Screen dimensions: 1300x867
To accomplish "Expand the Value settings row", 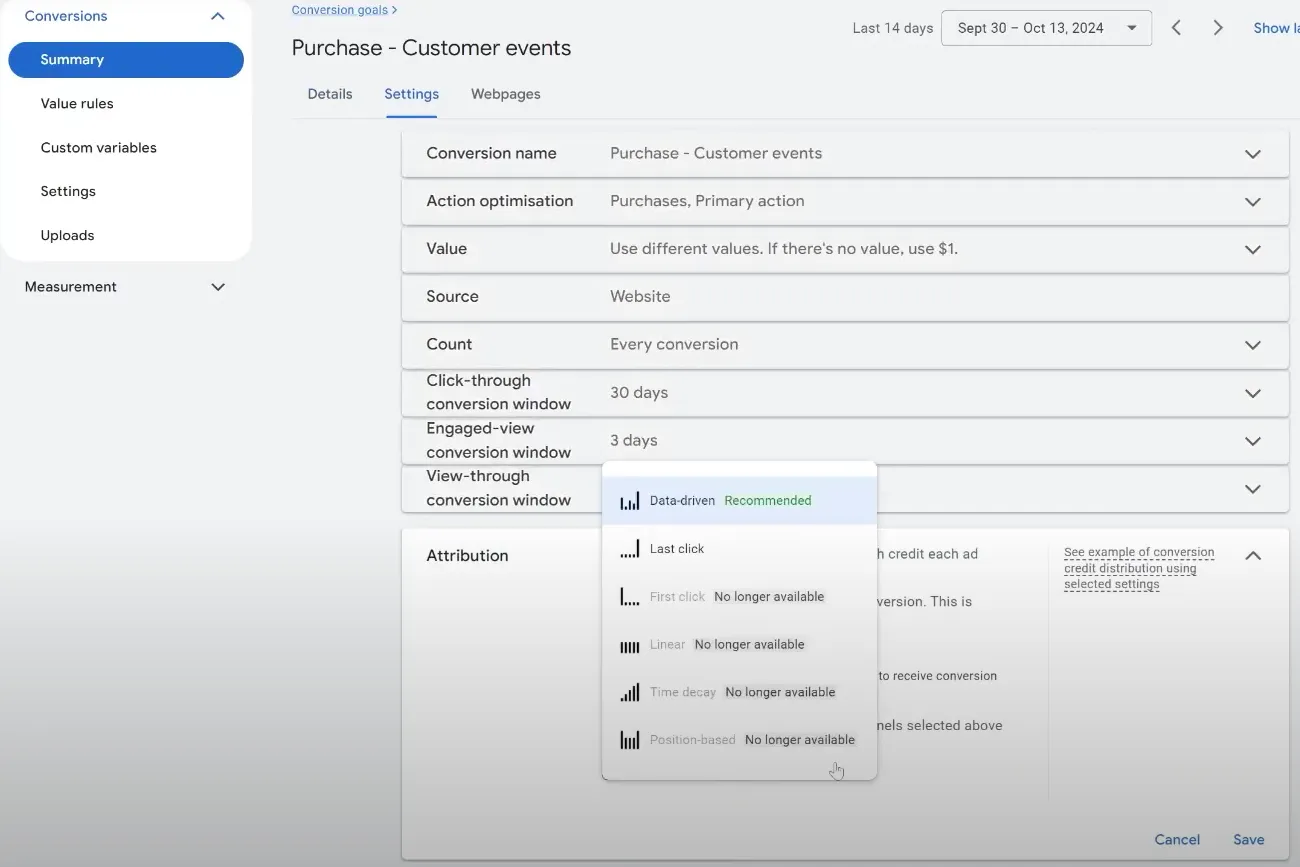I will click(1253, 250).
